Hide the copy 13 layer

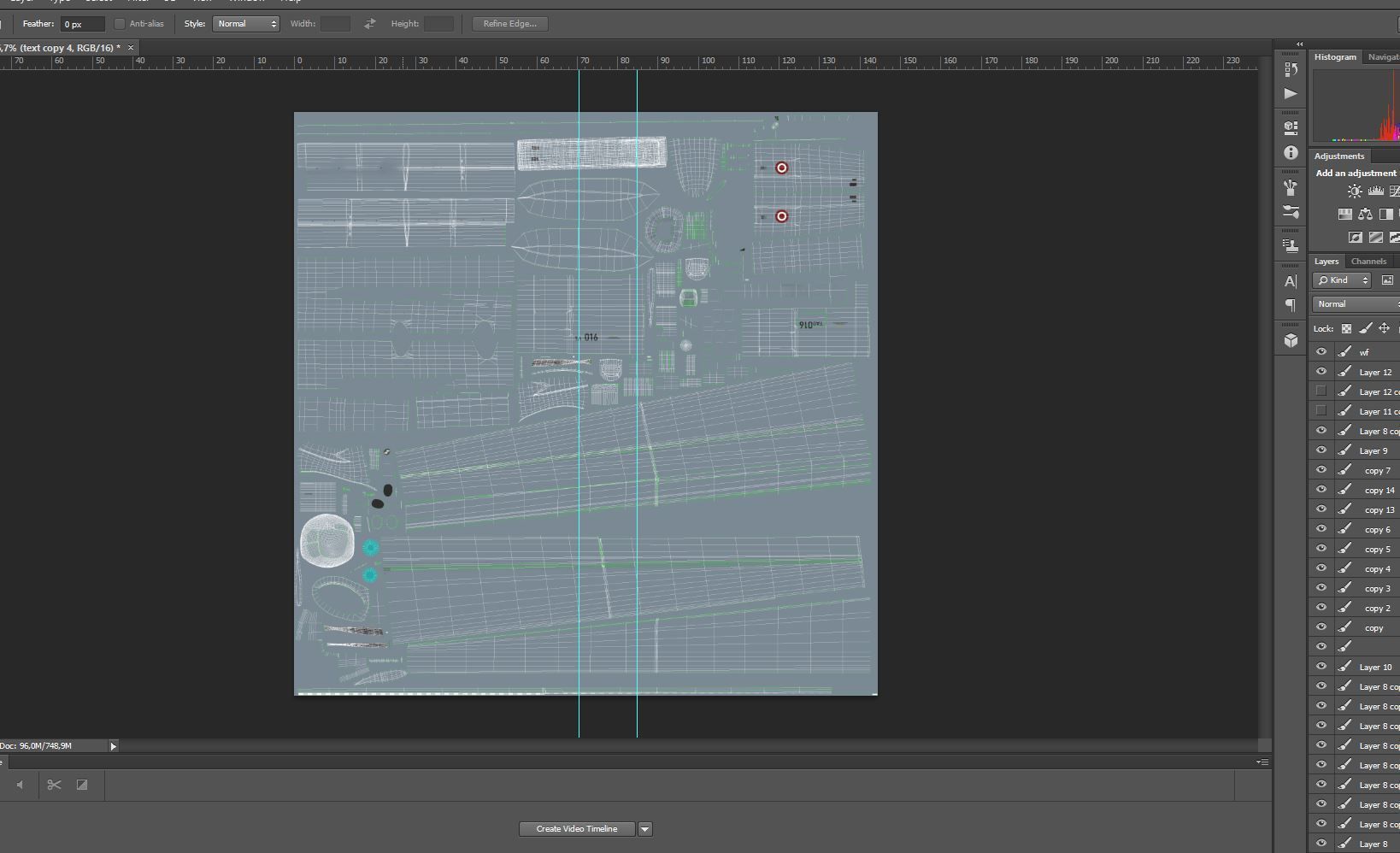click(x=1321, y=509)
